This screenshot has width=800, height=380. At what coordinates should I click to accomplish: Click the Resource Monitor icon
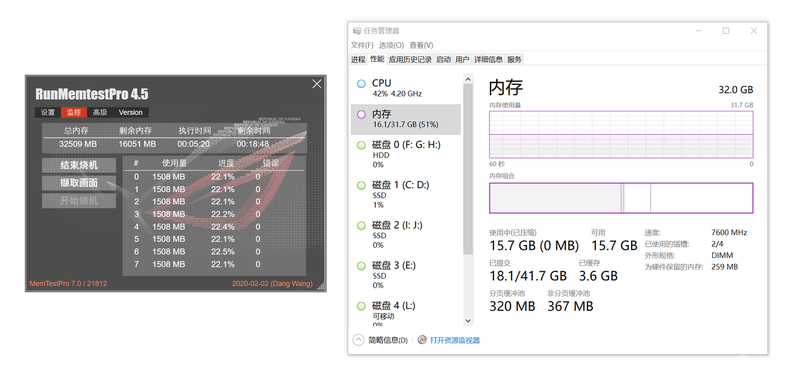click(x=422, y=340)
